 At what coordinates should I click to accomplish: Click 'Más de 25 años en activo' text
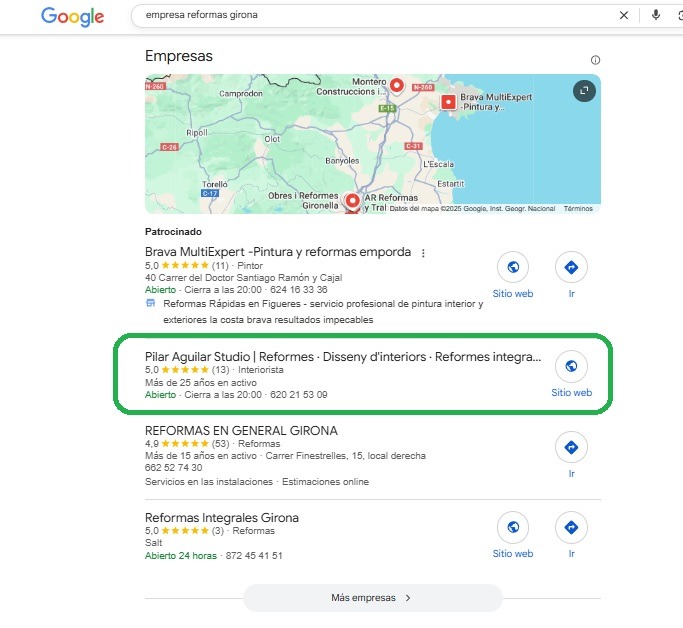(x=201, y=383)
